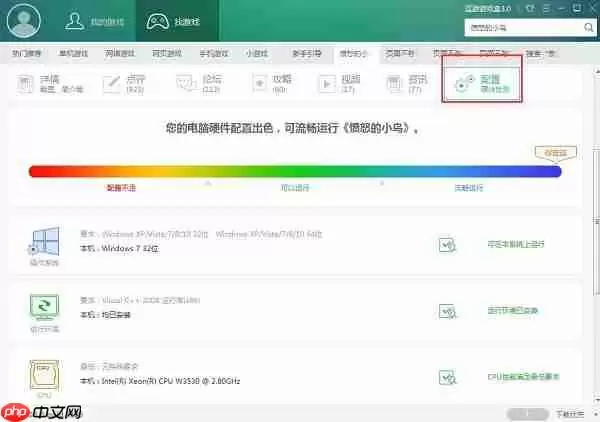600x422 pixels.
Task: Click the 可以运行 label under the rating bar
Action: tap(295, 188)
